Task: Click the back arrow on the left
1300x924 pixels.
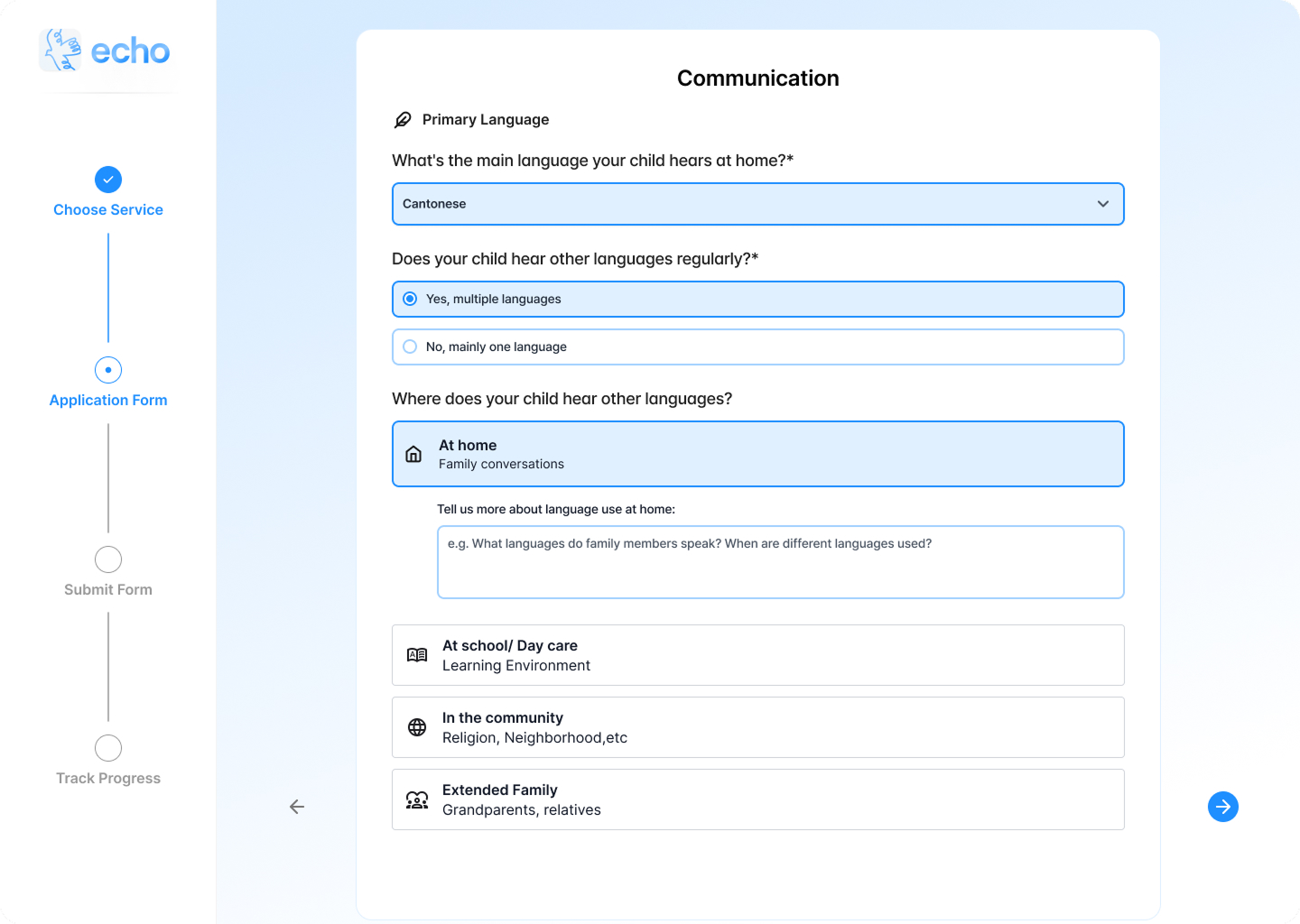Action: pos(297,806)
